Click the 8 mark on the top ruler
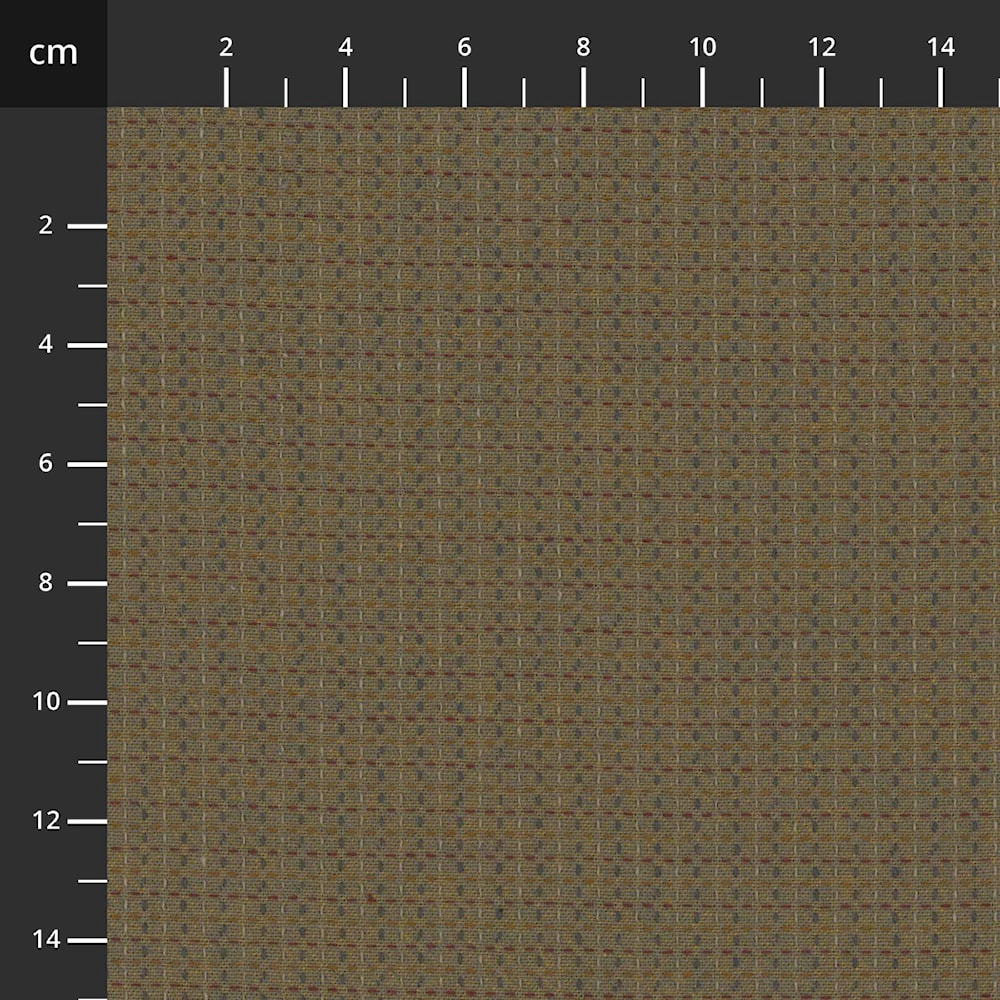The height and width of the screenshot is (1000, 1000). pyautogui.click(x=583, y=47)
